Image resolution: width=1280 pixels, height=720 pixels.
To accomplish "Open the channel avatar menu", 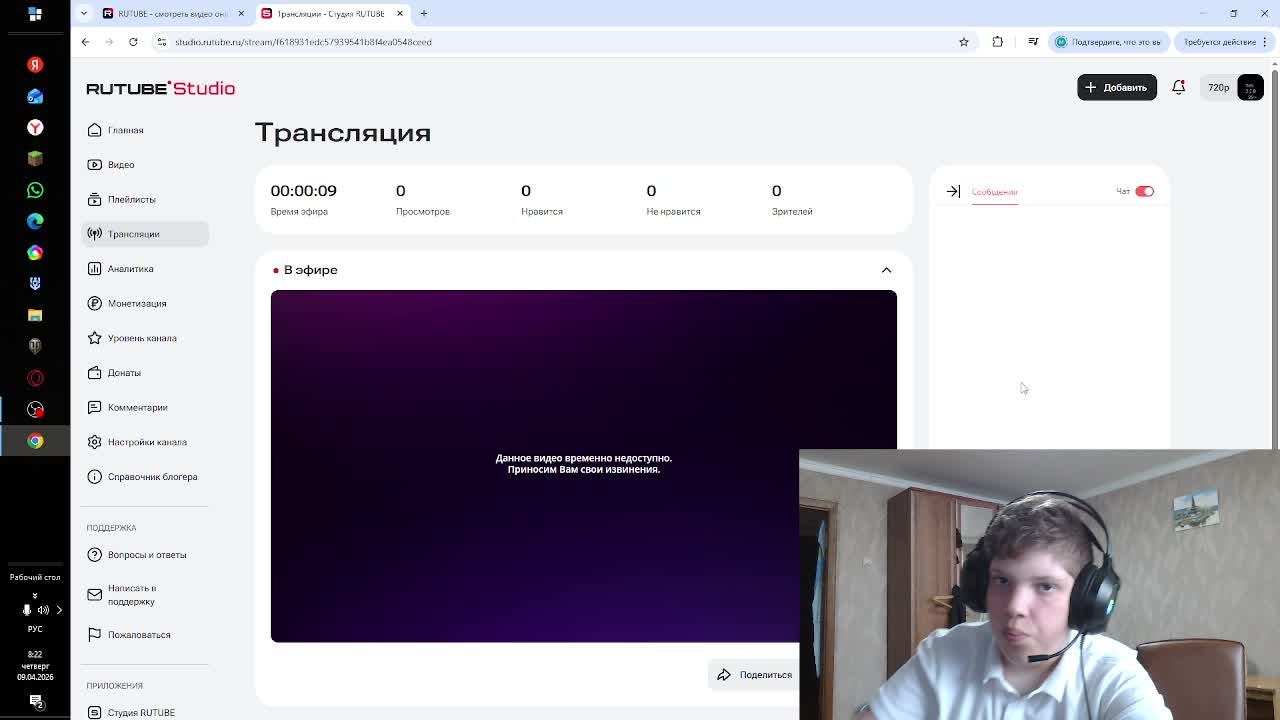I will point(1250,88).
